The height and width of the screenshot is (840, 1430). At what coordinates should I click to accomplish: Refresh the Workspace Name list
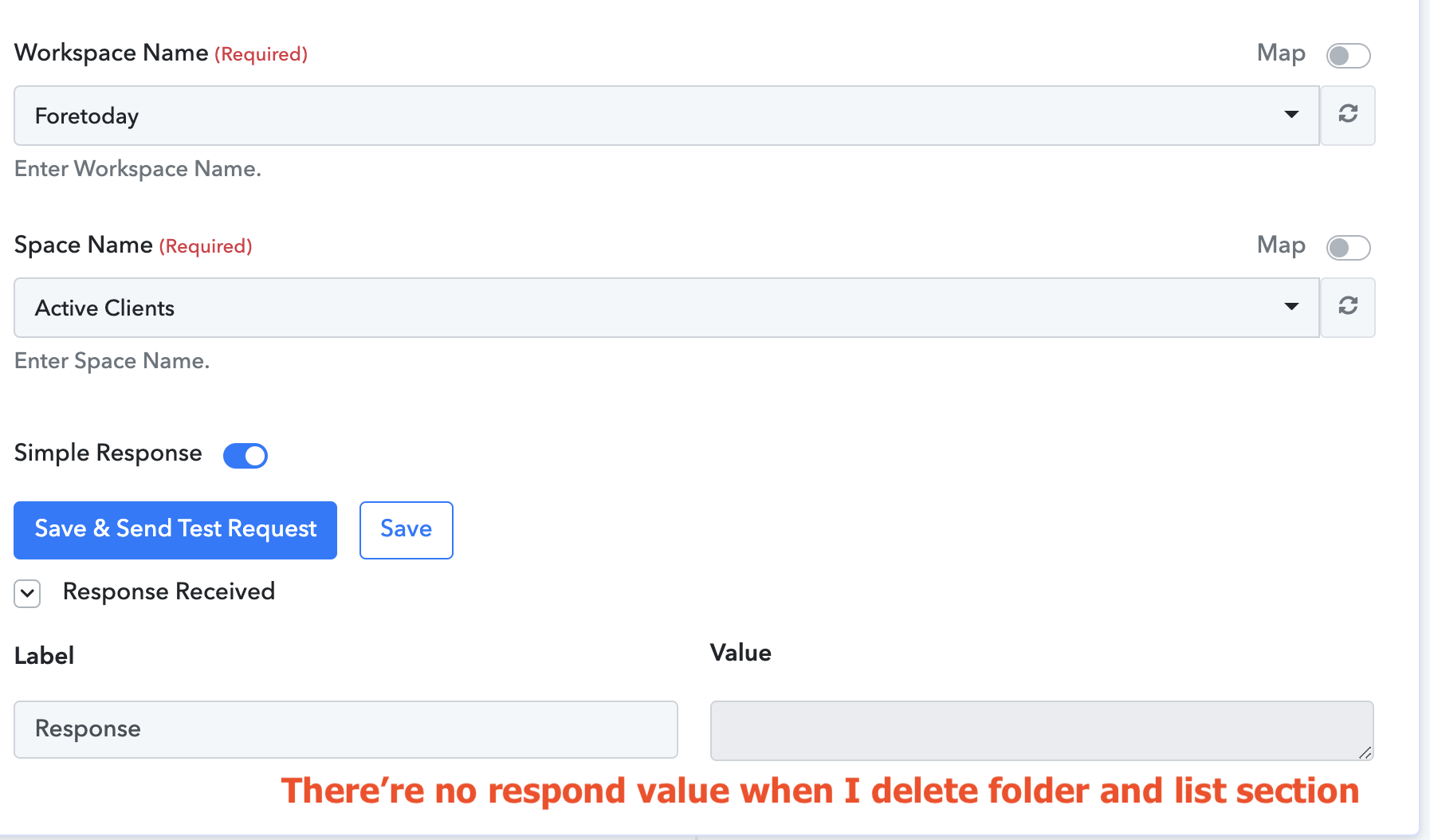coord(1348,116)
